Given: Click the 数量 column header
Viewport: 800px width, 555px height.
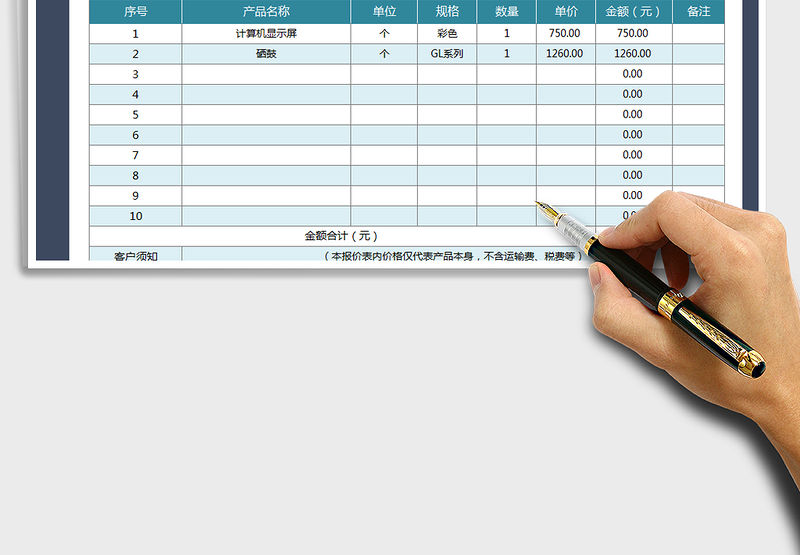Looking at the screenshot, I should click(506, 12).
